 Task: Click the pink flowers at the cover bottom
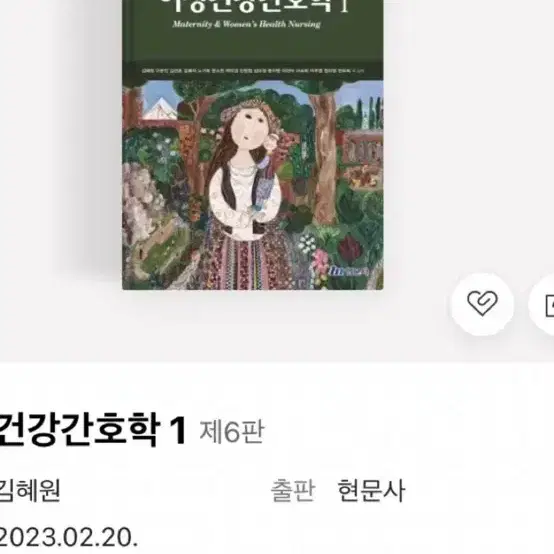[321, 263]
